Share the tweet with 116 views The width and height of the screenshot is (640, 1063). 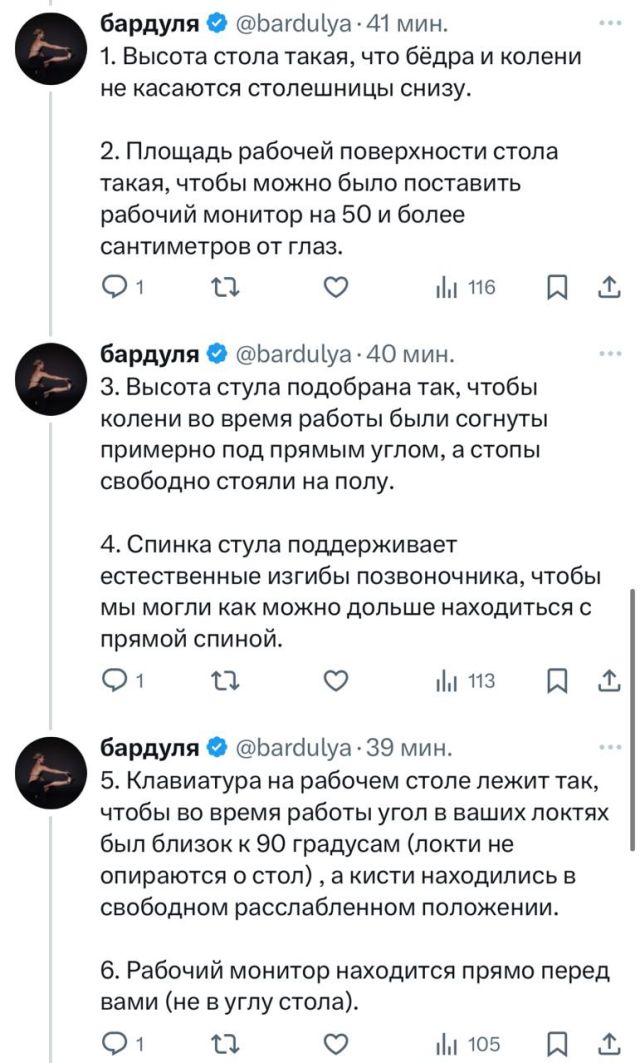point(609,289)
